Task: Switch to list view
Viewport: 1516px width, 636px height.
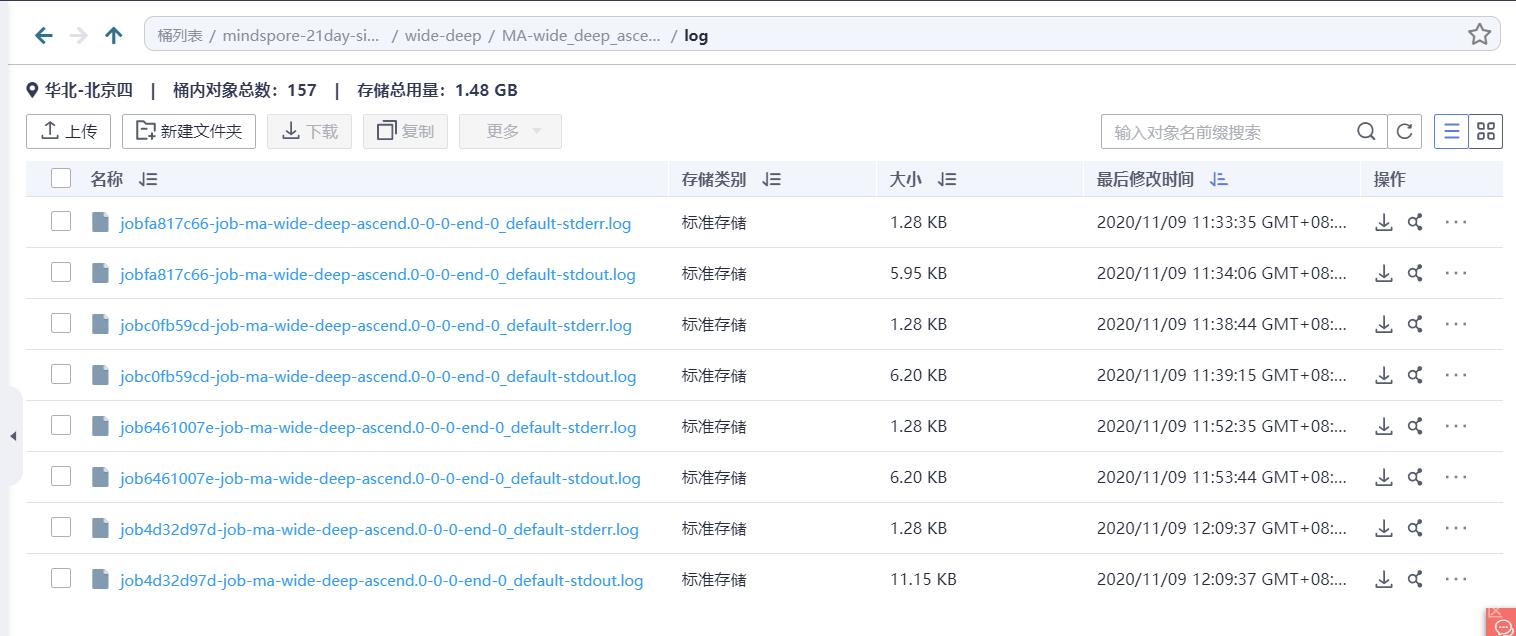Action: pos(1451,132)
